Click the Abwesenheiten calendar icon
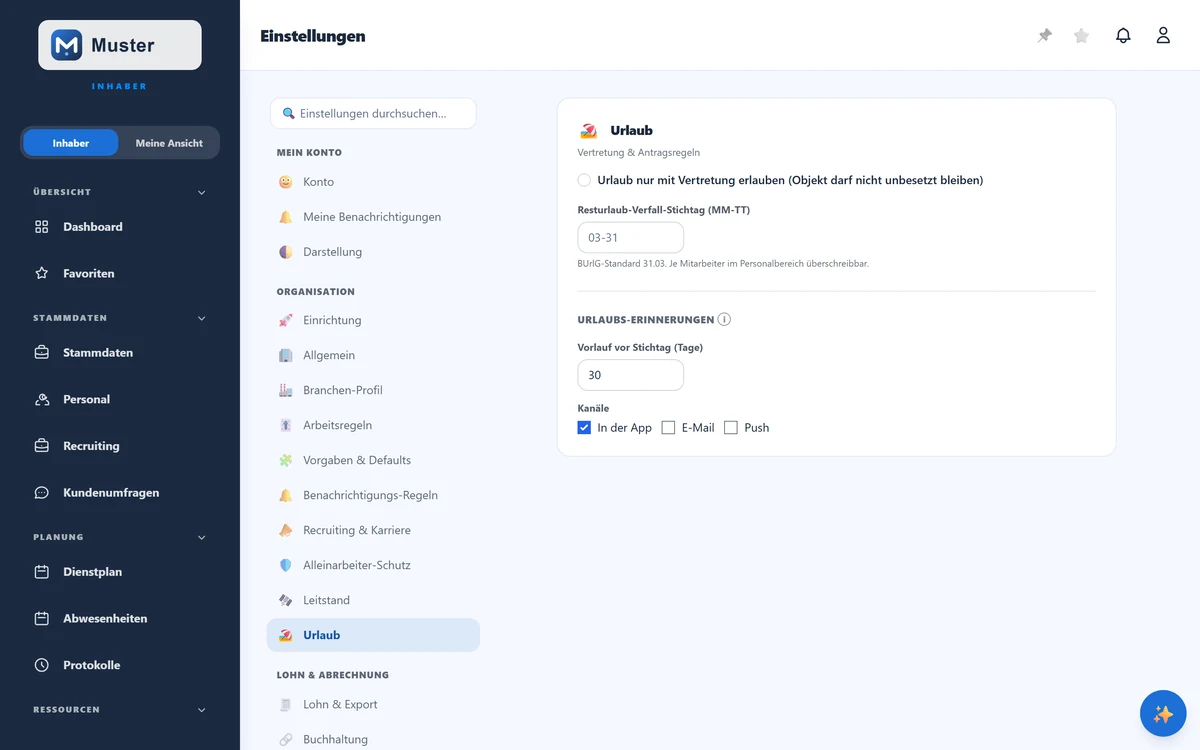This screenshot has width=1200, height=750. pos(42,619)
